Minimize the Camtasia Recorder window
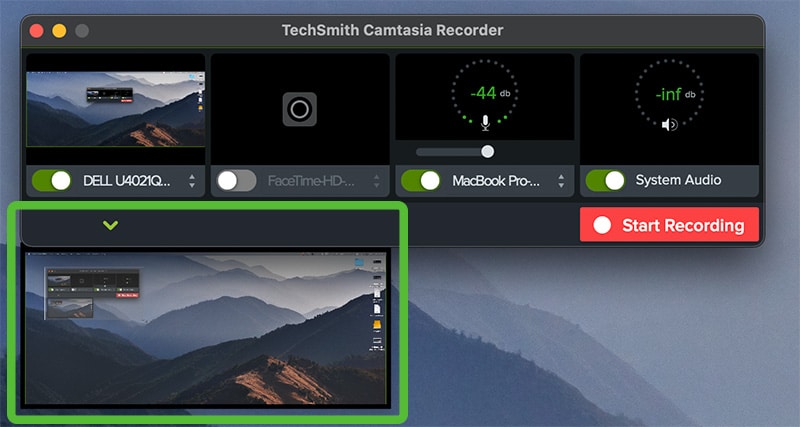Viewport: 800px width, 427px height. (59, 31)
